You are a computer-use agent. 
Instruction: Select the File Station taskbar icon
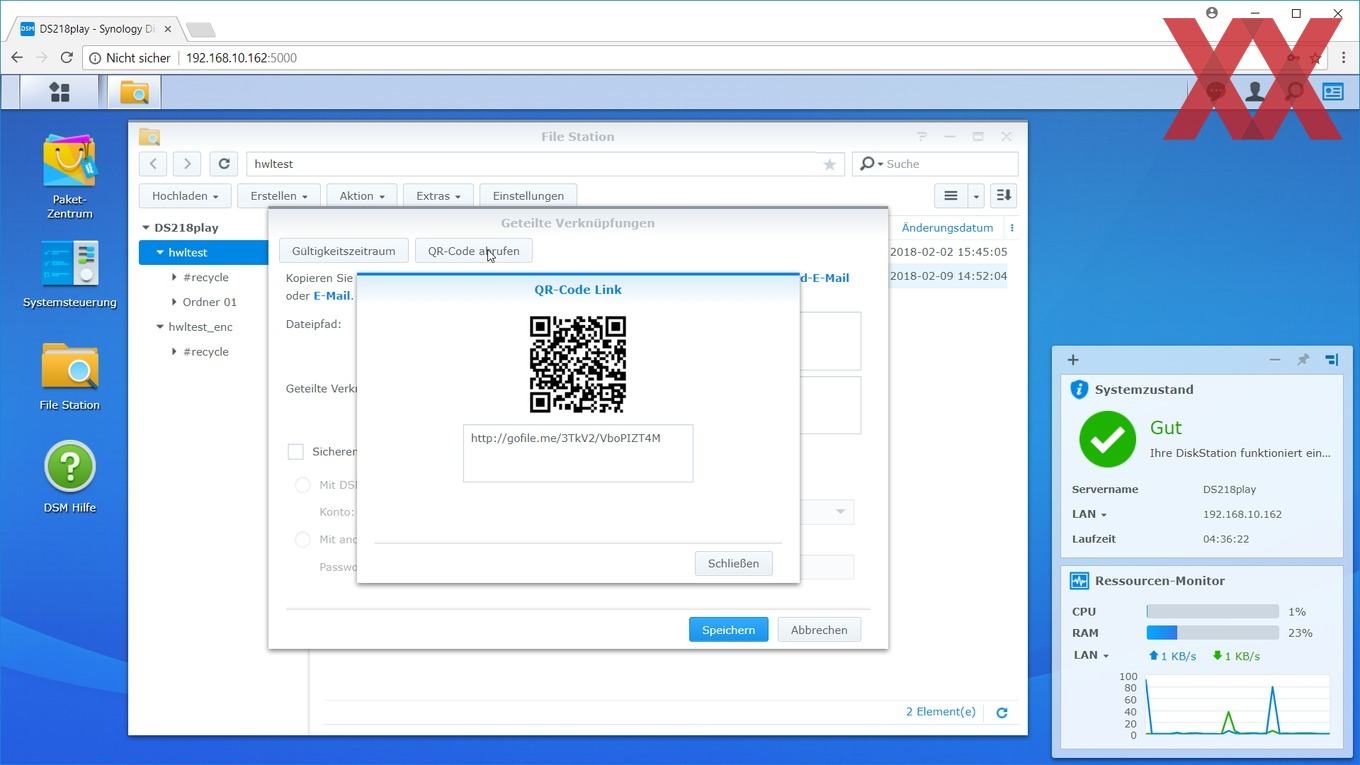click(x=134, y=92)
